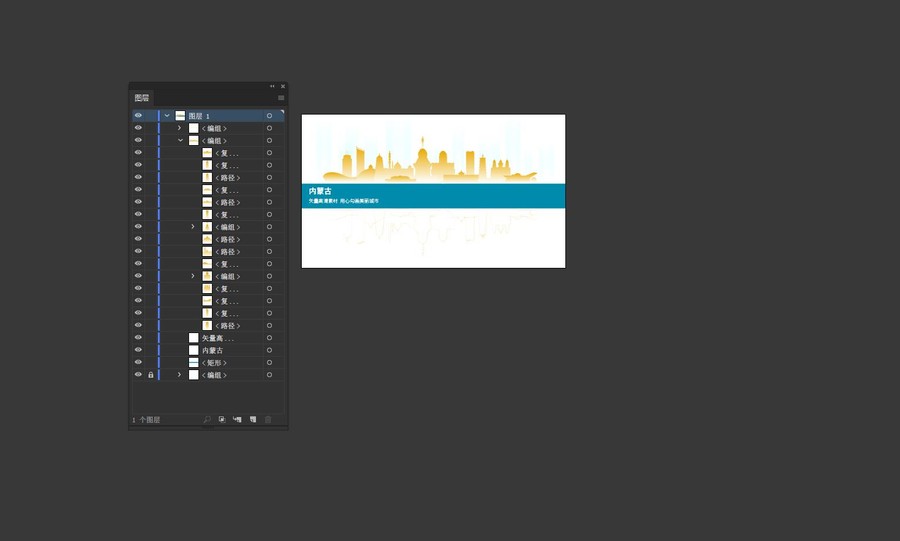Expand the second nested <编组> chevron
The width and height of the screenshot is (900, 541).
pyautogui.click(x=193, y=276)
